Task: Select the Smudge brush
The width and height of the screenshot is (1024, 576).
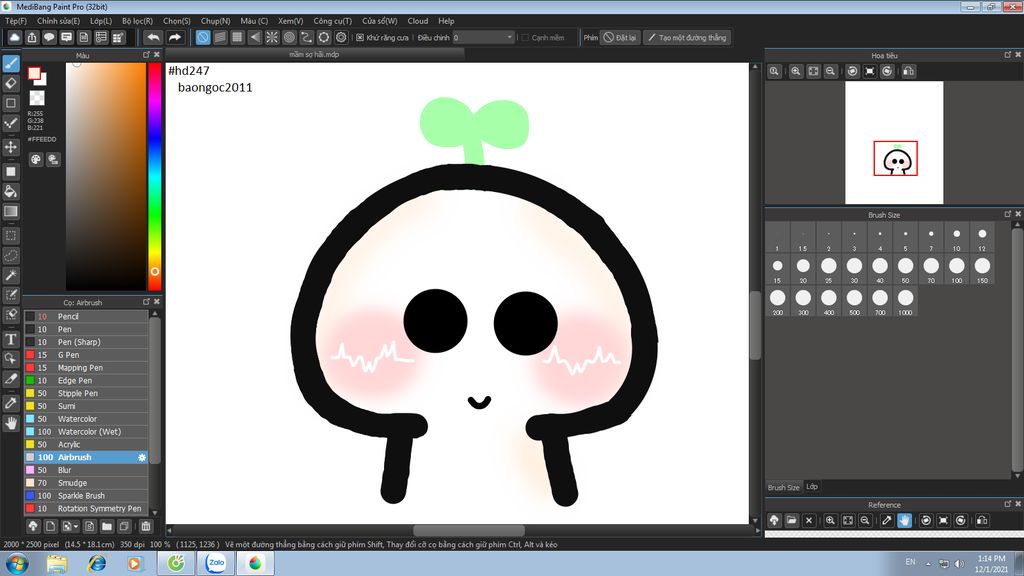Action: [86, 483]
